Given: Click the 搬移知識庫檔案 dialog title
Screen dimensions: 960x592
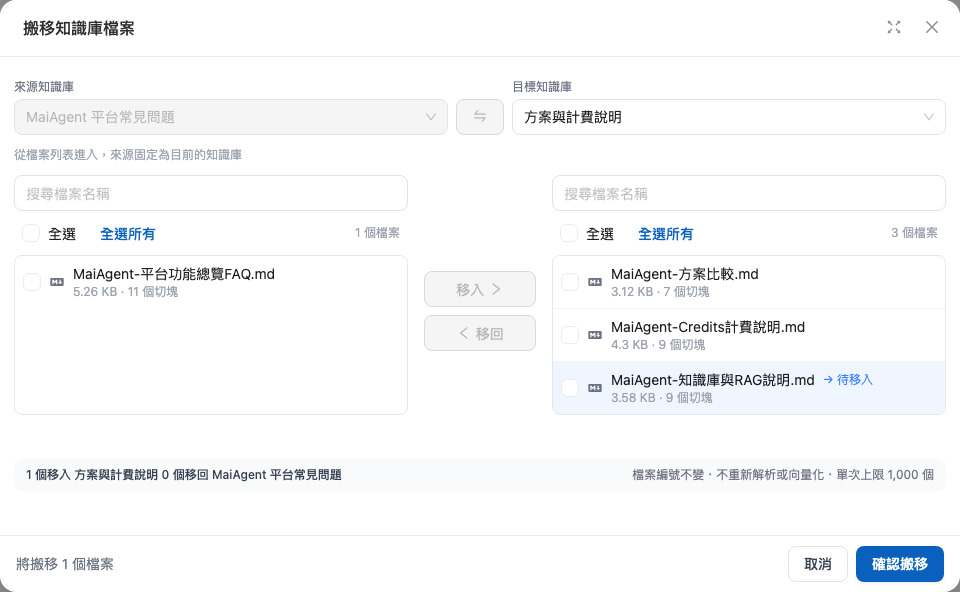Looking at the screenshot, I should [x=79, y=28].
